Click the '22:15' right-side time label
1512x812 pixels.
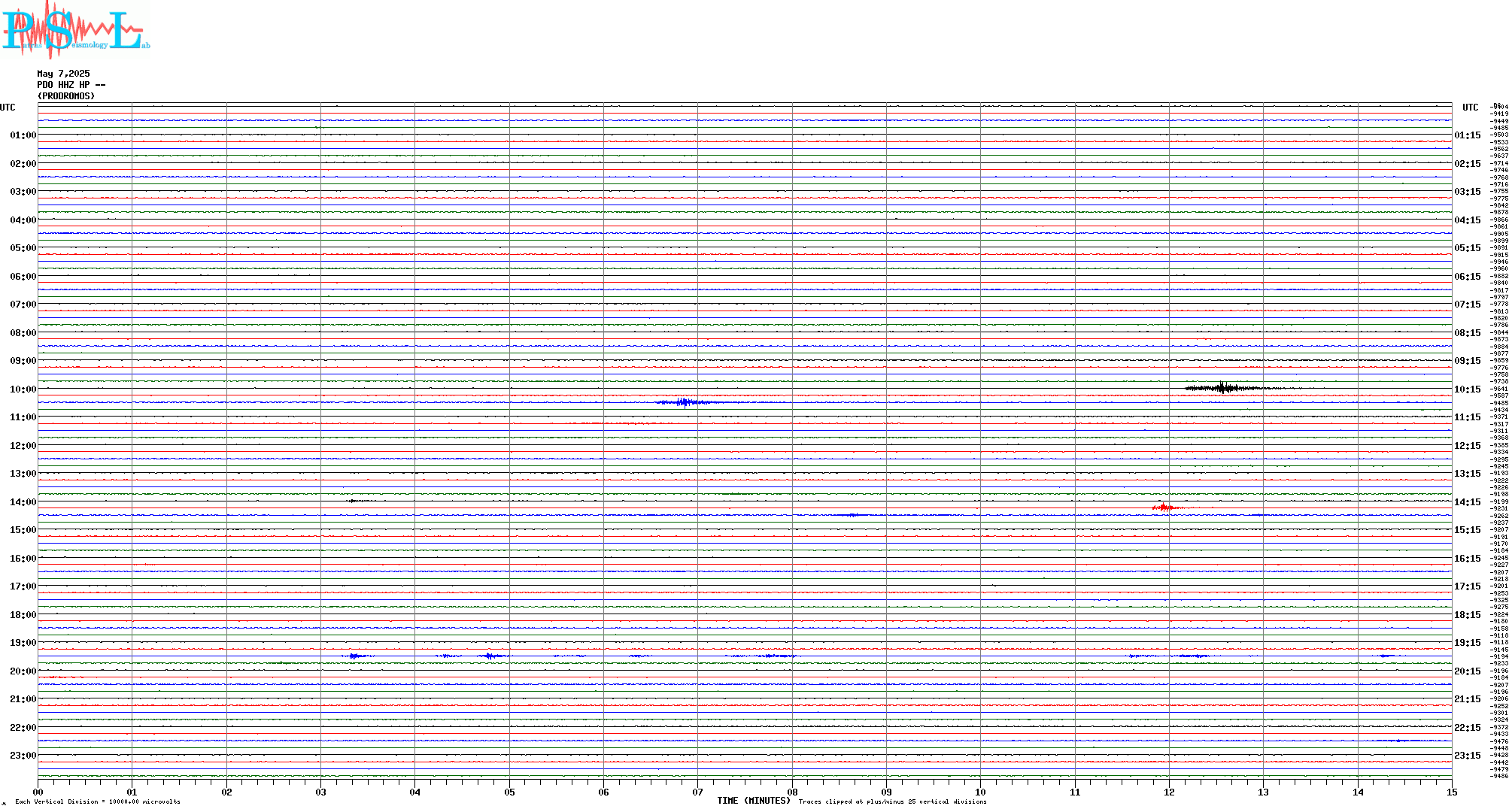coord(1468,728)
